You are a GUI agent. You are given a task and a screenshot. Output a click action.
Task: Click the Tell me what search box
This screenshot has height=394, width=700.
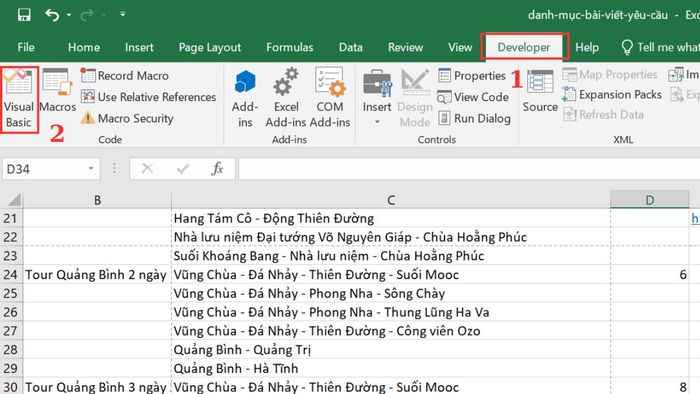coord(660,47)
